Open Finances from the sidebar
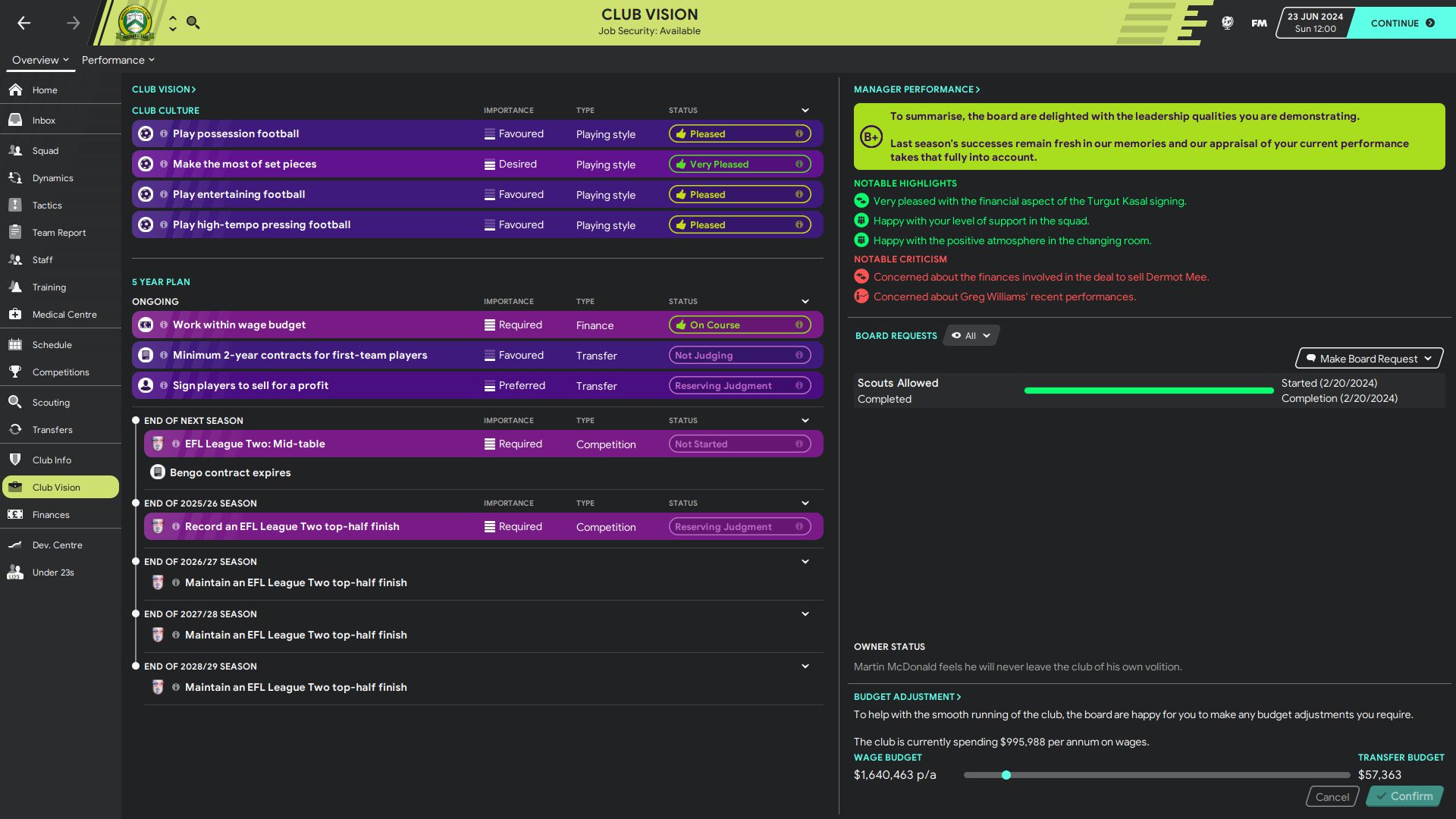Viewport: 1456px width, 819px height. coord(61,514)
